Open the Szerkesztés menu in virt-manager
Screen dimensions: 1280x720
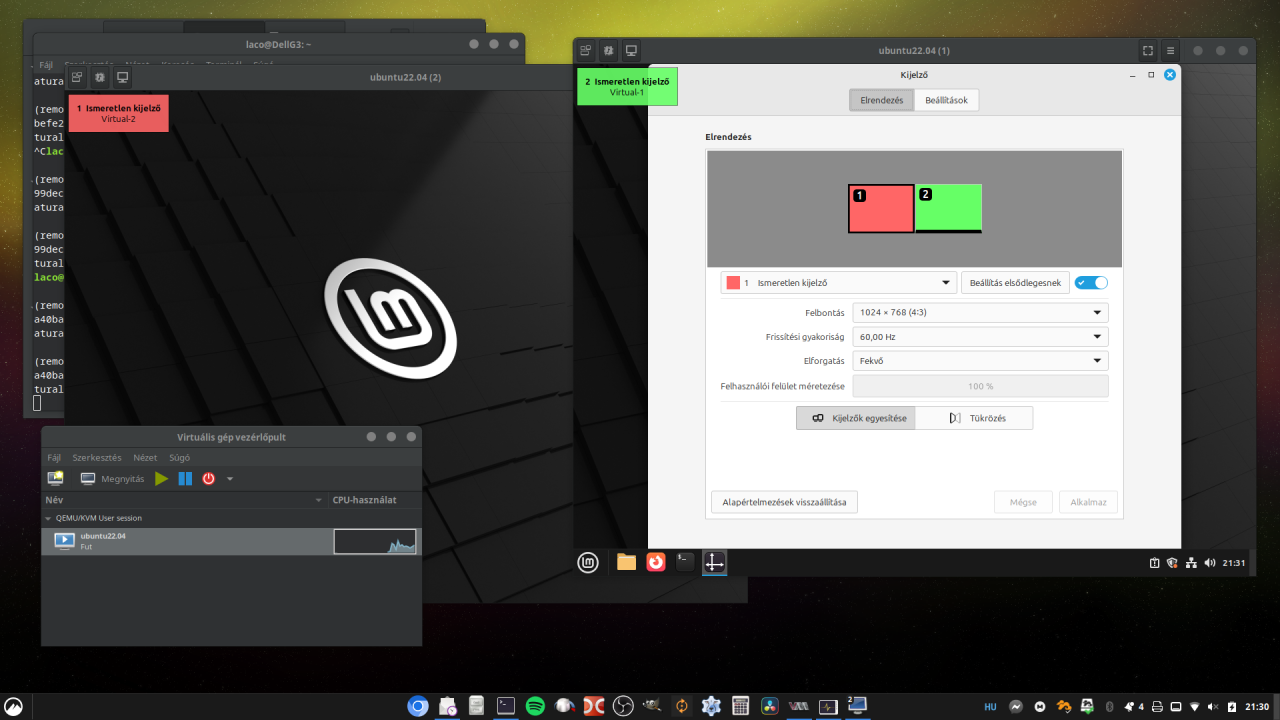tap(97, 457)
